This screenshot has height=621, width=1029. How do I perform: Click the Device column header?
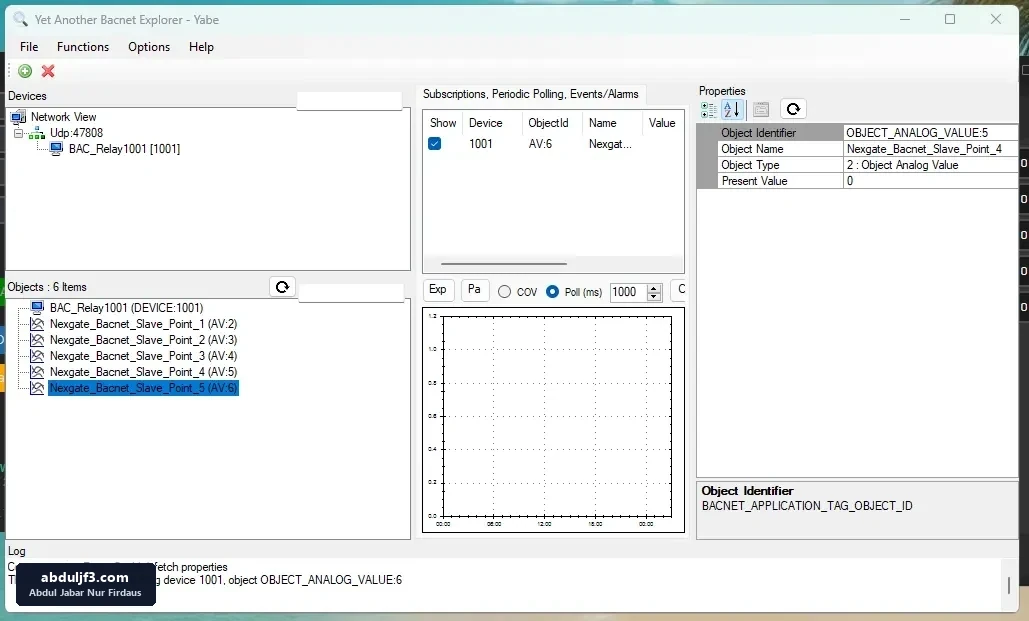[492, 123]
